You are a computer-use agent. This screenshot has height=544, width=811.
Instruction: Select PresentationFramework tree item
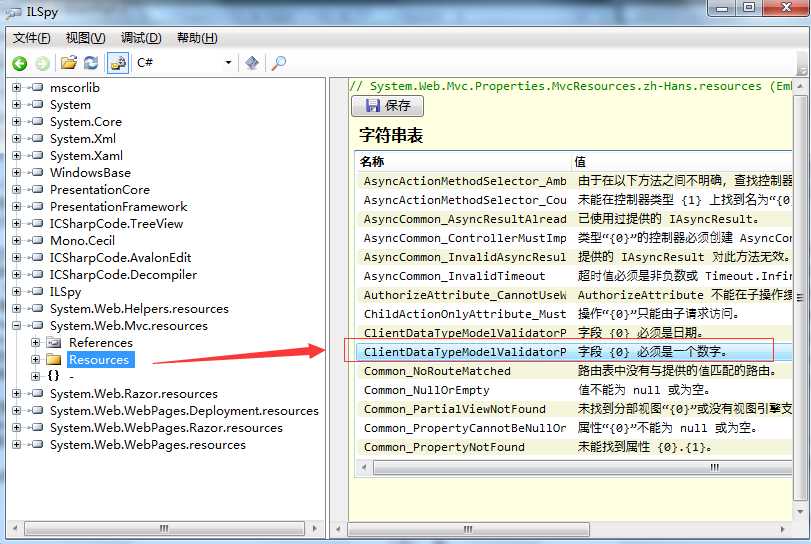click(x=118, y=207)
